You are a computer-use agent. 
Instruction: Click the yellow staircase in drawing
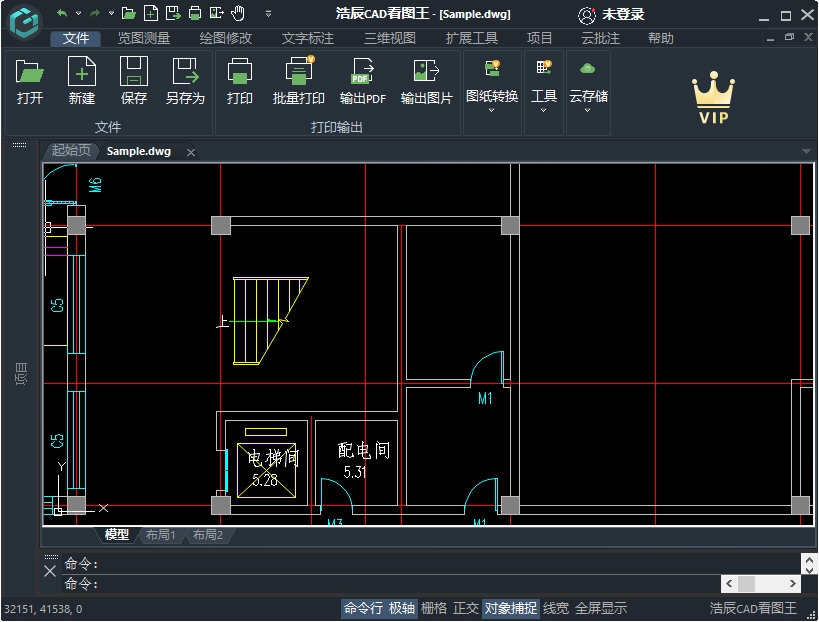270,321
